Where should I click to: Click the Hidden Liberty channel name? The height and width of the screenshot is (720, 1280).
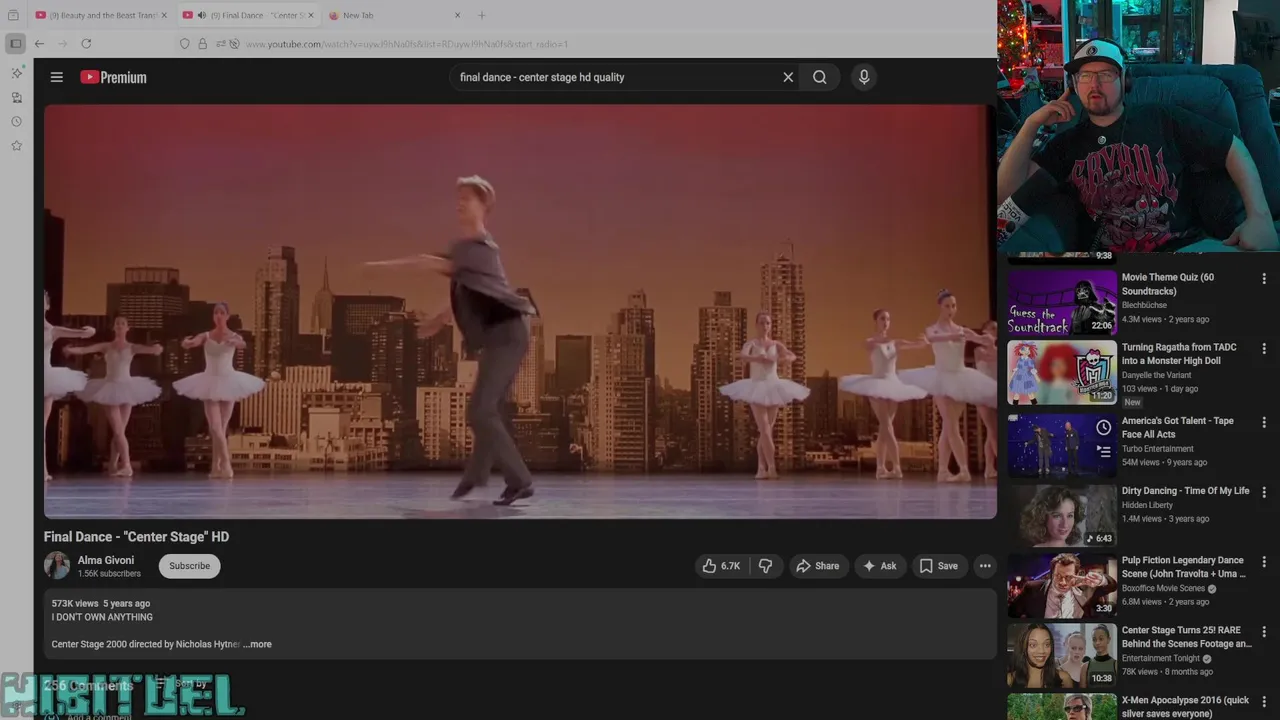point(1147,505)
